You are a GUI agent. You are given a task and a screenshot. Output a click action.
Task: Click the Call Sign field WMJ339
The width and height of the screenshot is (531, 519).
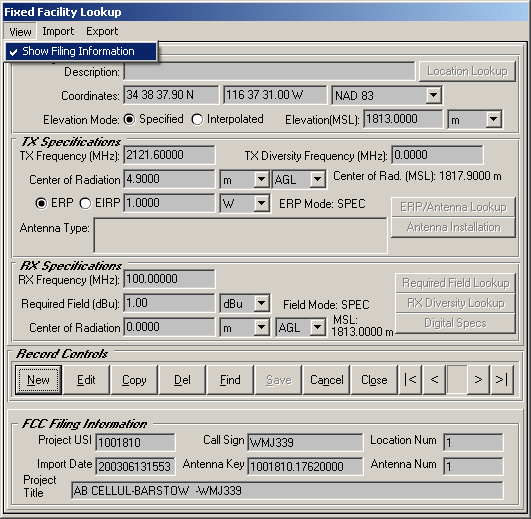point(305,442)
